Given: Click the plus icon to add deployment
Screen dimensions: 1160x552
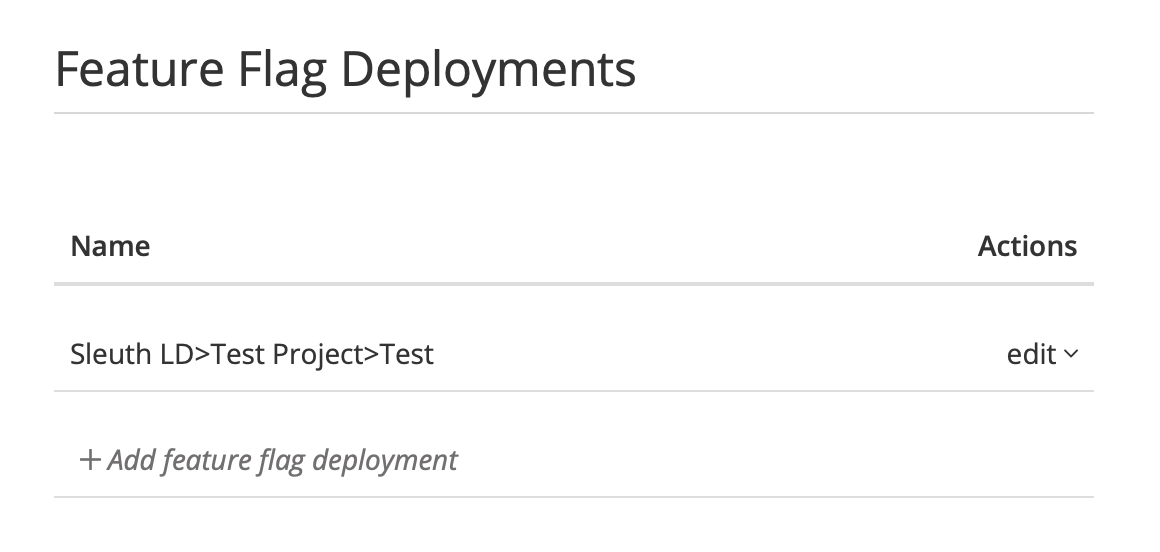Looking at the screenshot, I should 90,460.
